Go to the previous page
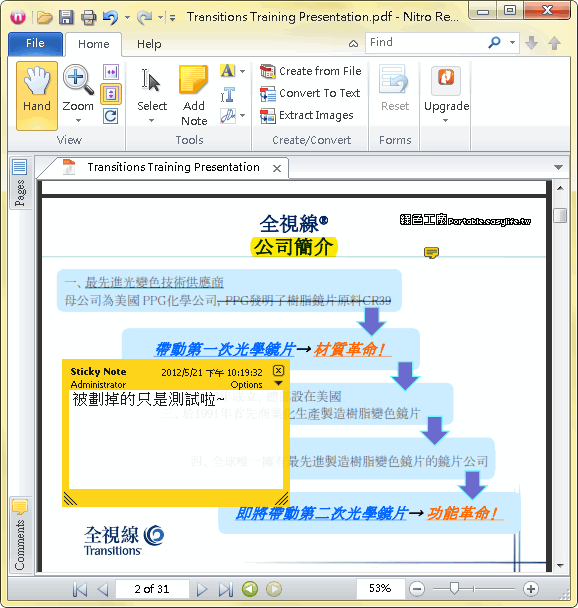The width and height of the screenshot is (578, 608). (x=102, y=589)
